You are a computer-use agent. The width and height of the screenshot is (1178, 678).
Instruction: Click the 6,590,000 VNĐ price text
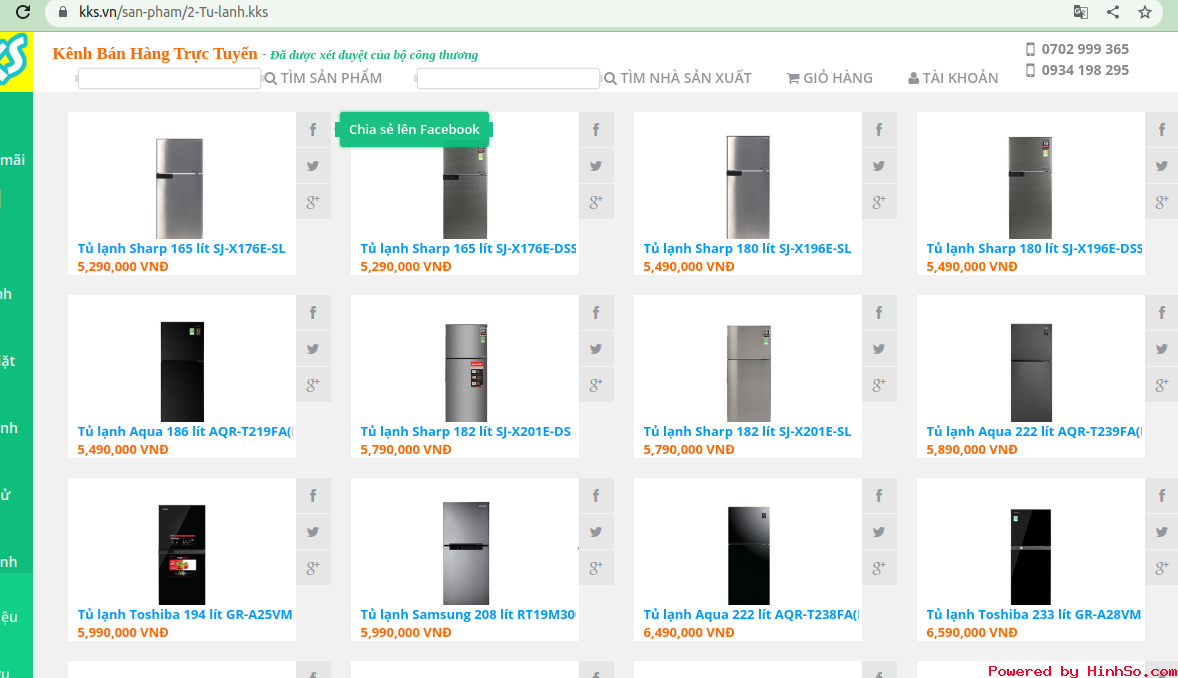pos(971,633)
